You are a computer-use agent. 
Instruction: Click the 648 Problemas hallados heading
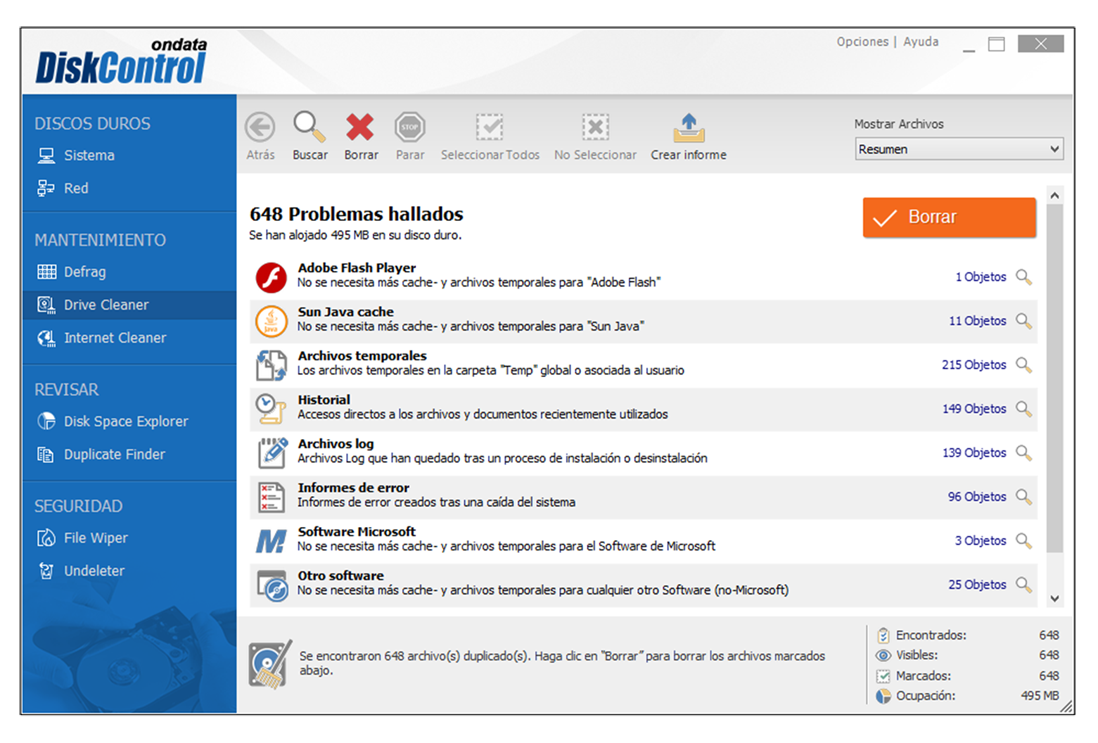356,214
